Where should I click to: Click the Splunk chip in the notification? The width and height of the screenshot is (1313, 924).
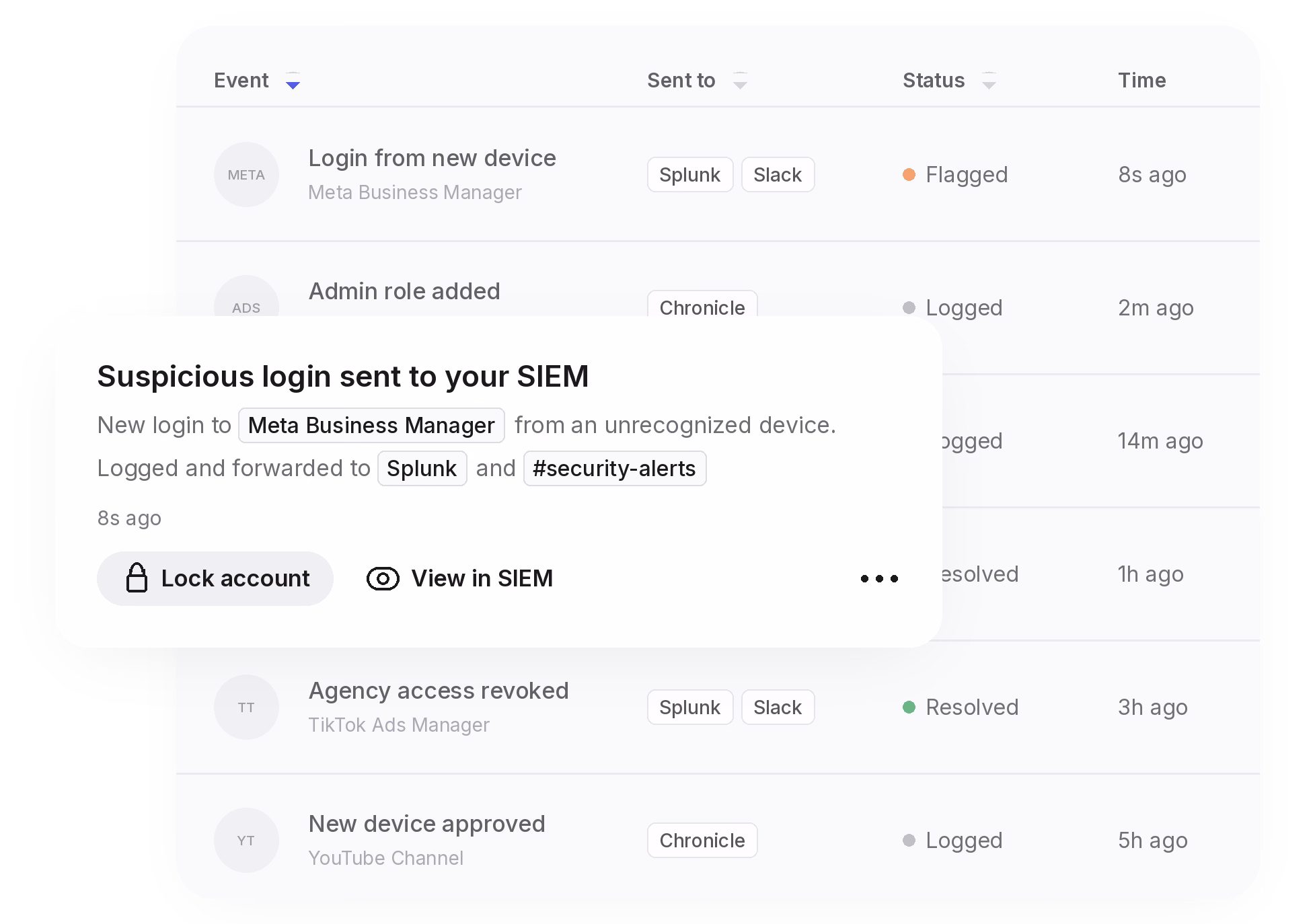(x=422, y=469)
